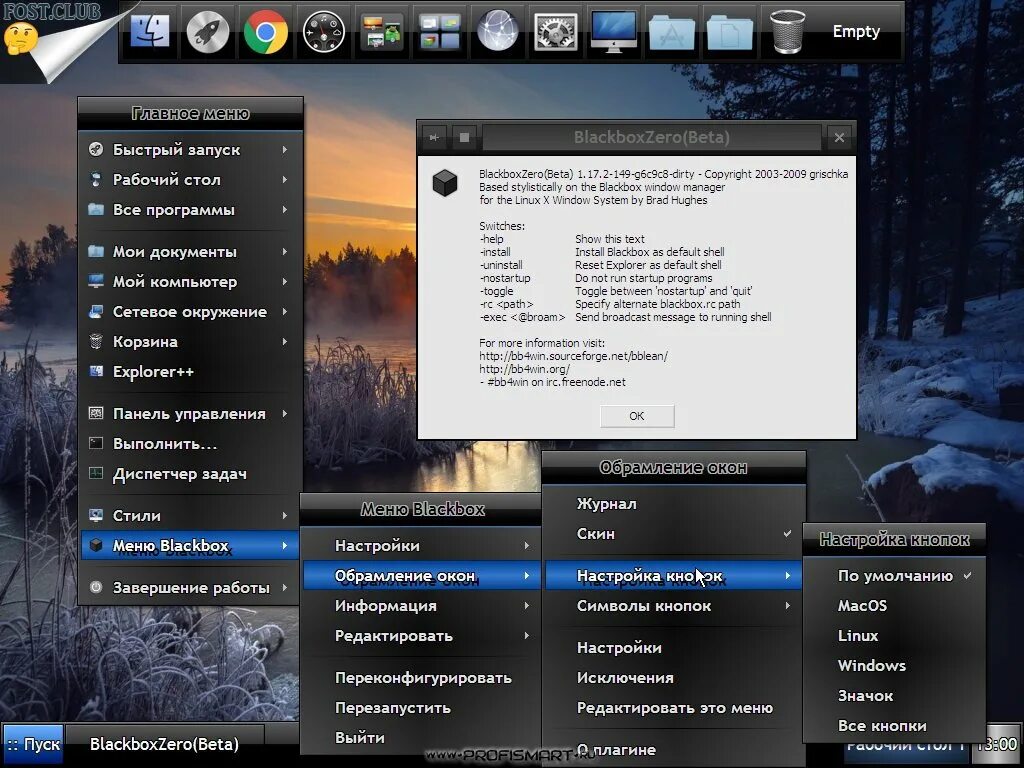This screenshot has width=1024, height=768.
Task: Launch the rocket Launchpad dock icon
Action: click(208, 31)
